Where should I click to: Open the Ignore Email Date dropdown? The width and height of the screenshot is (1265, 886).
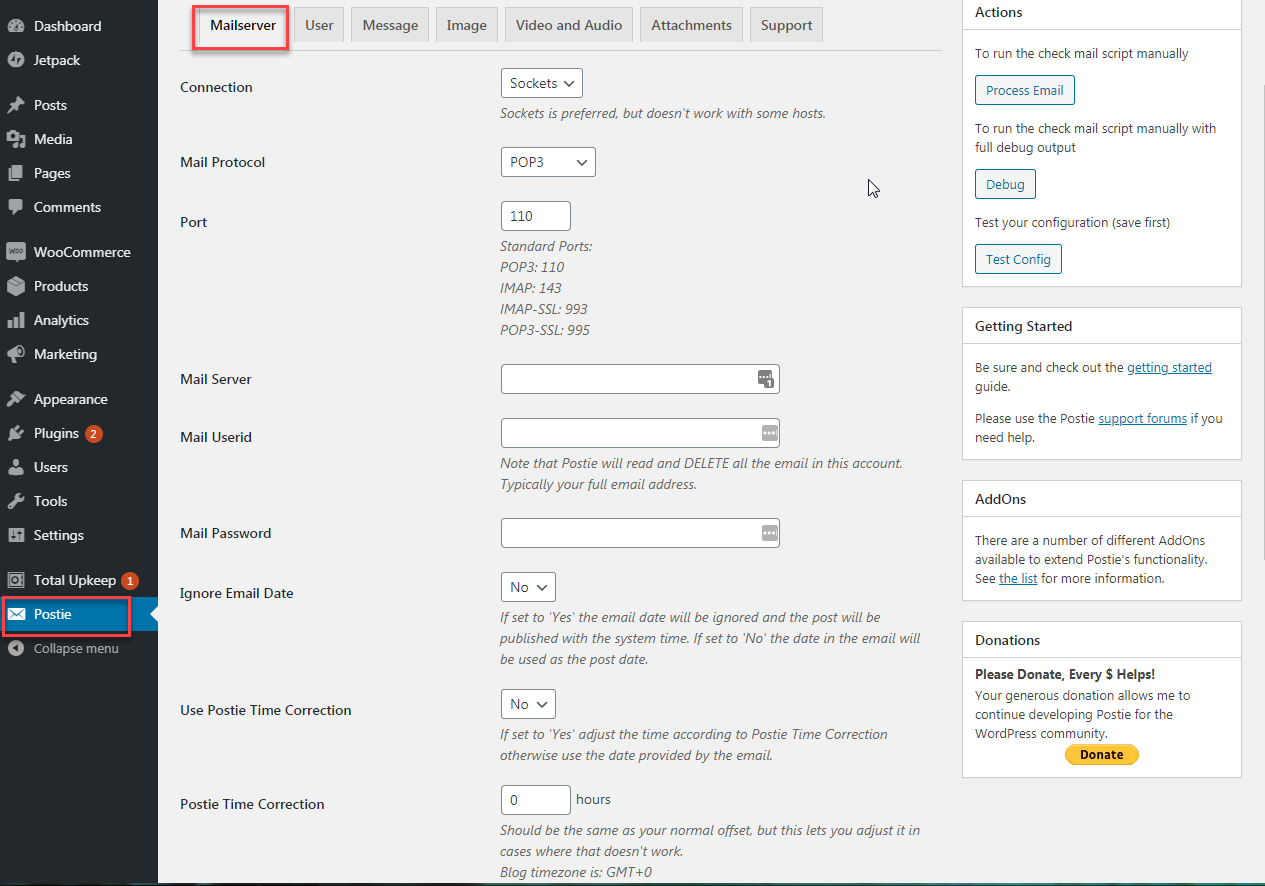tap(528, 587)
